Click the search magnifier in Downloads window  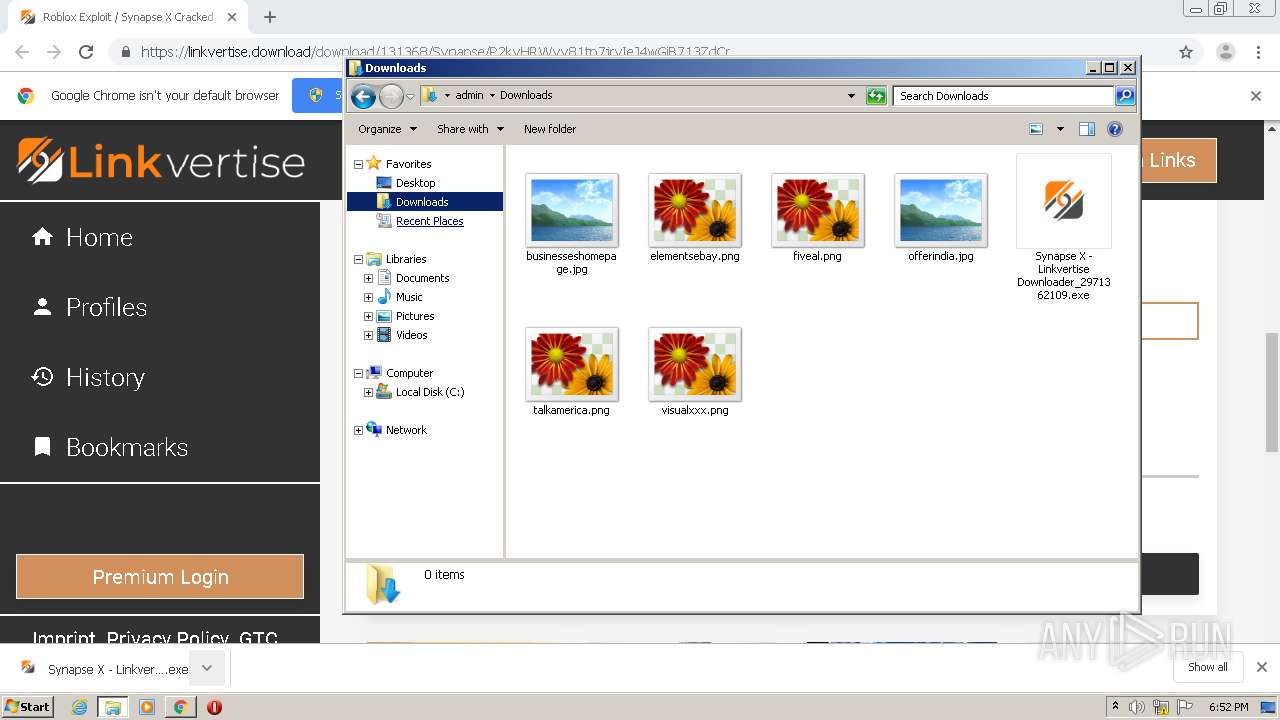(1125, 96)
